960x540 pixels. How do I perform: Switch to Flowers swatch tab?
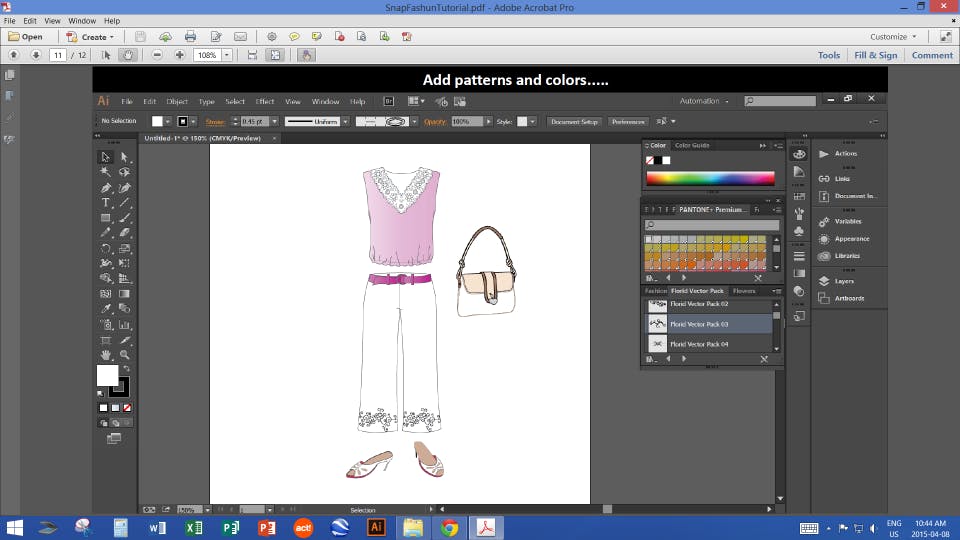point(744,291)
